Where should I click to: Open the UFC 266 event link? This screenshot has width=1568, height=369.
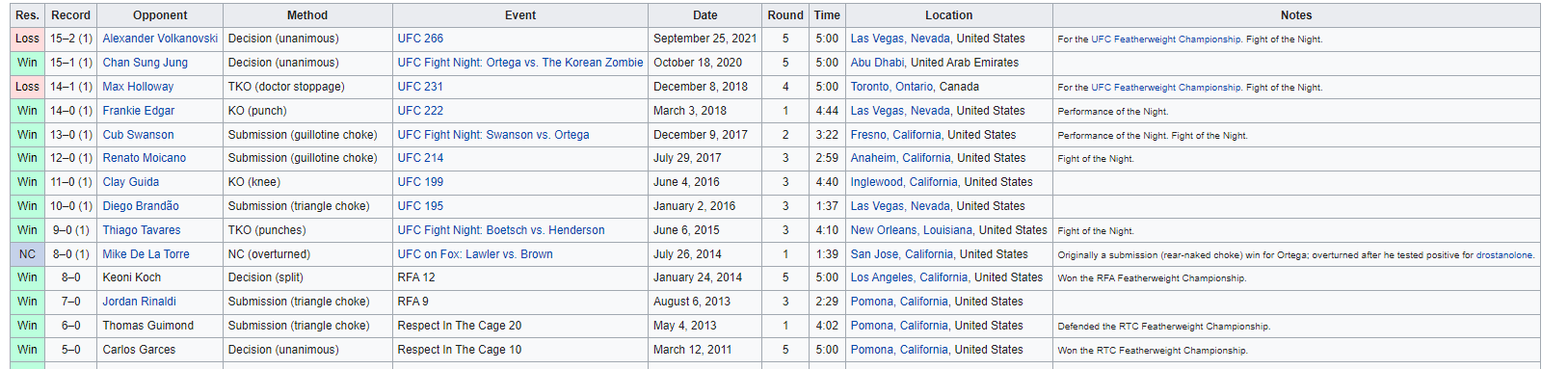[420, 39]
